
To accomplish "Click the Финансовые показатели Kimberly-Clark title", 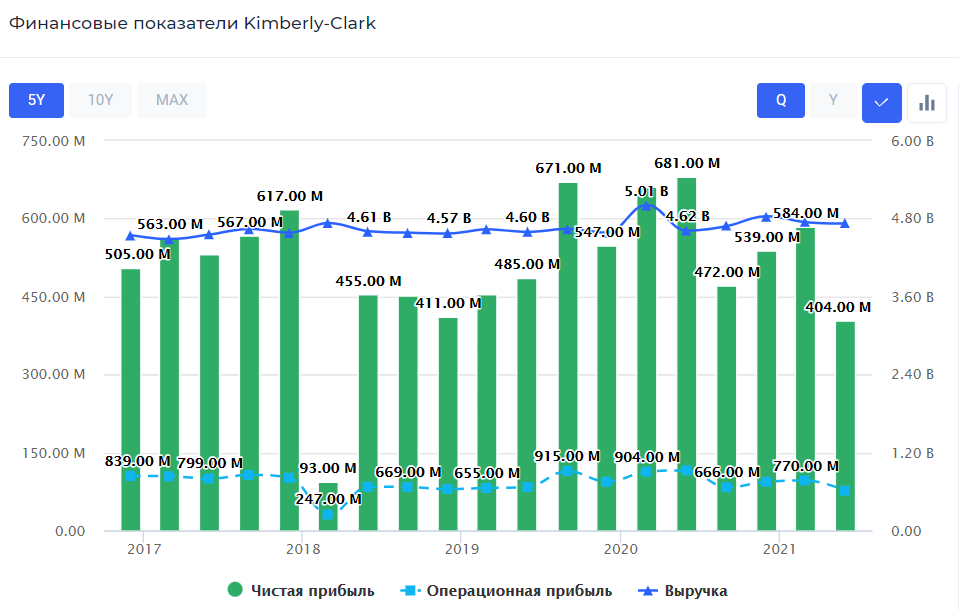I will (x=193, y=23).
